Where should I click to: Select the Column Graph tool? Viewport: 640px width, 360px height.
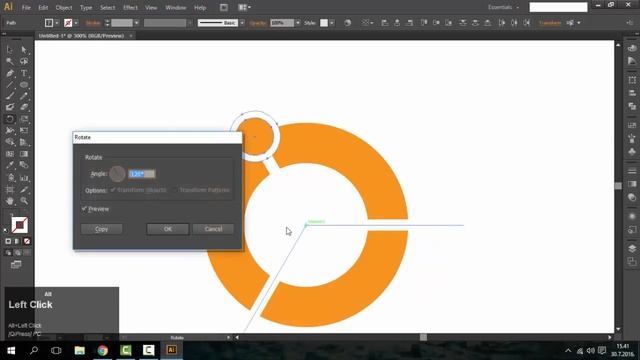tap(24, 178)
